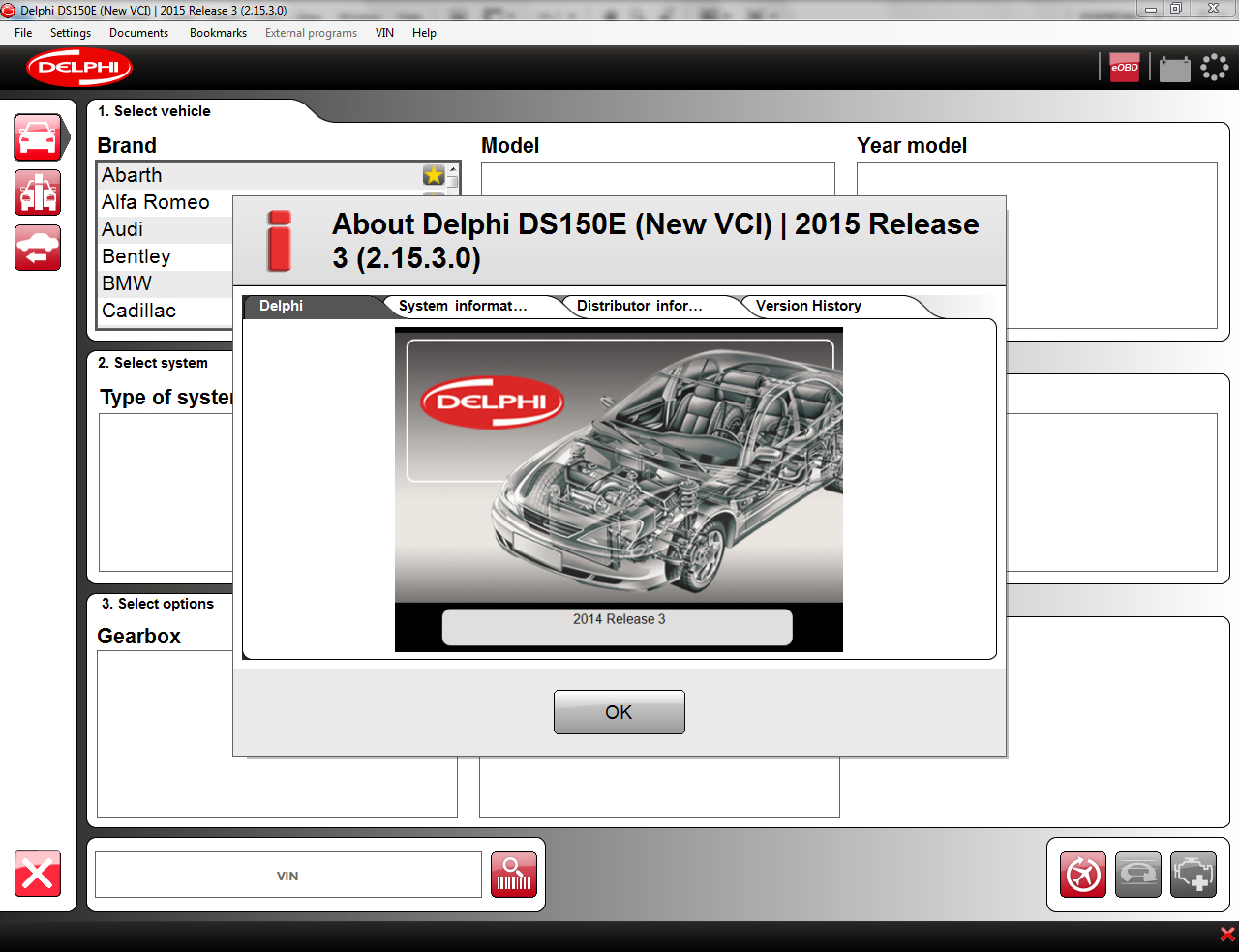The width and height of the screenshot is (1239, 952).
Task: Click the loading dots indicator icon
Action: click(1214, 68)
